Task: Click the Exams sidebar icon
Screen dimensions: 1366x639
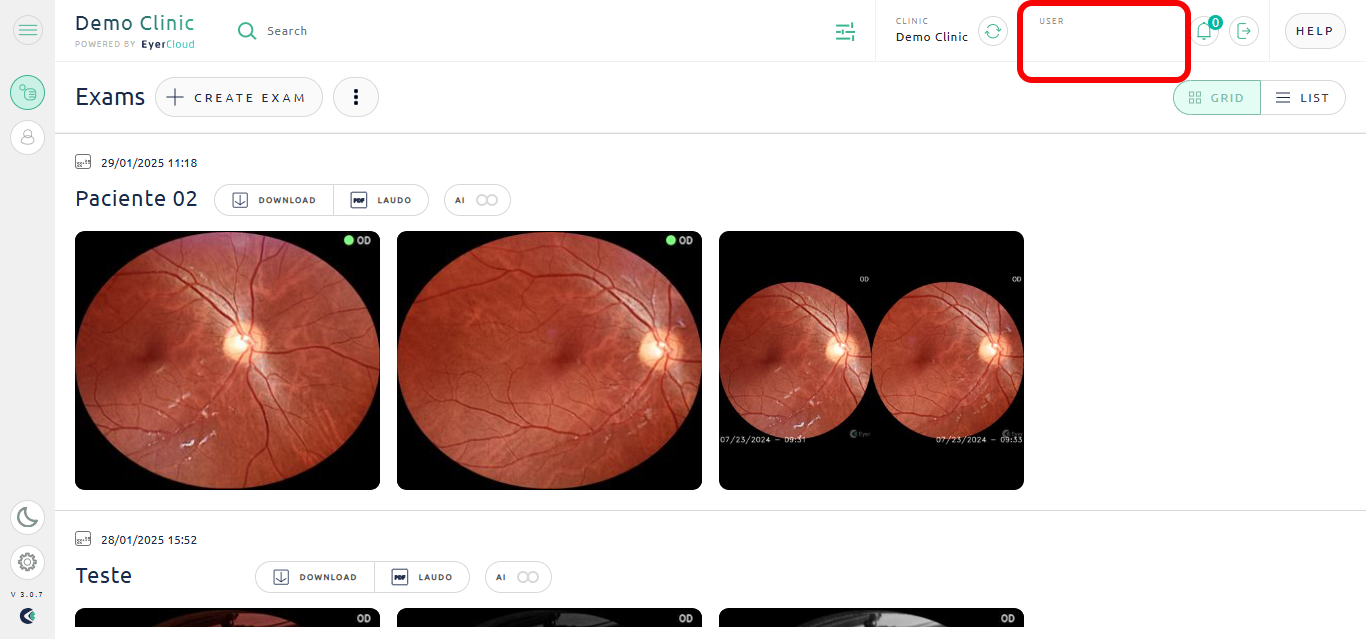Action: tap(28, 93)
